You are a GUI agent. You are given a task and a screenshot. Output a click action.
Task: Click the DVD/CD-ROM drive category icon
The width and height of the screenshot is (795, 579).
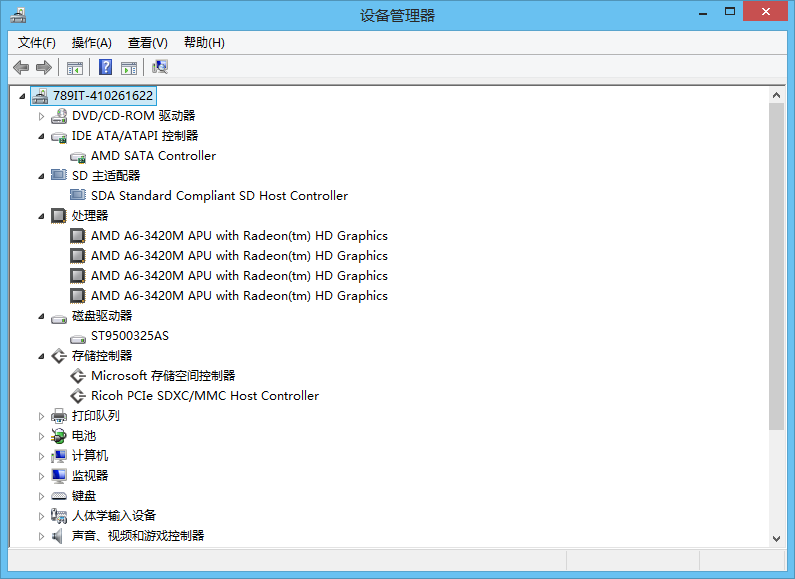59,116
